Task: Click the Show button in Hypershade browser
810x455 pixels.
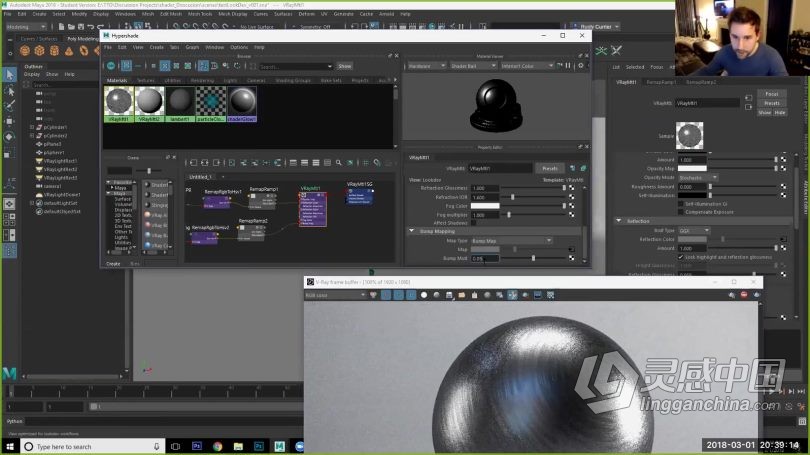Action: coord(345,66)
